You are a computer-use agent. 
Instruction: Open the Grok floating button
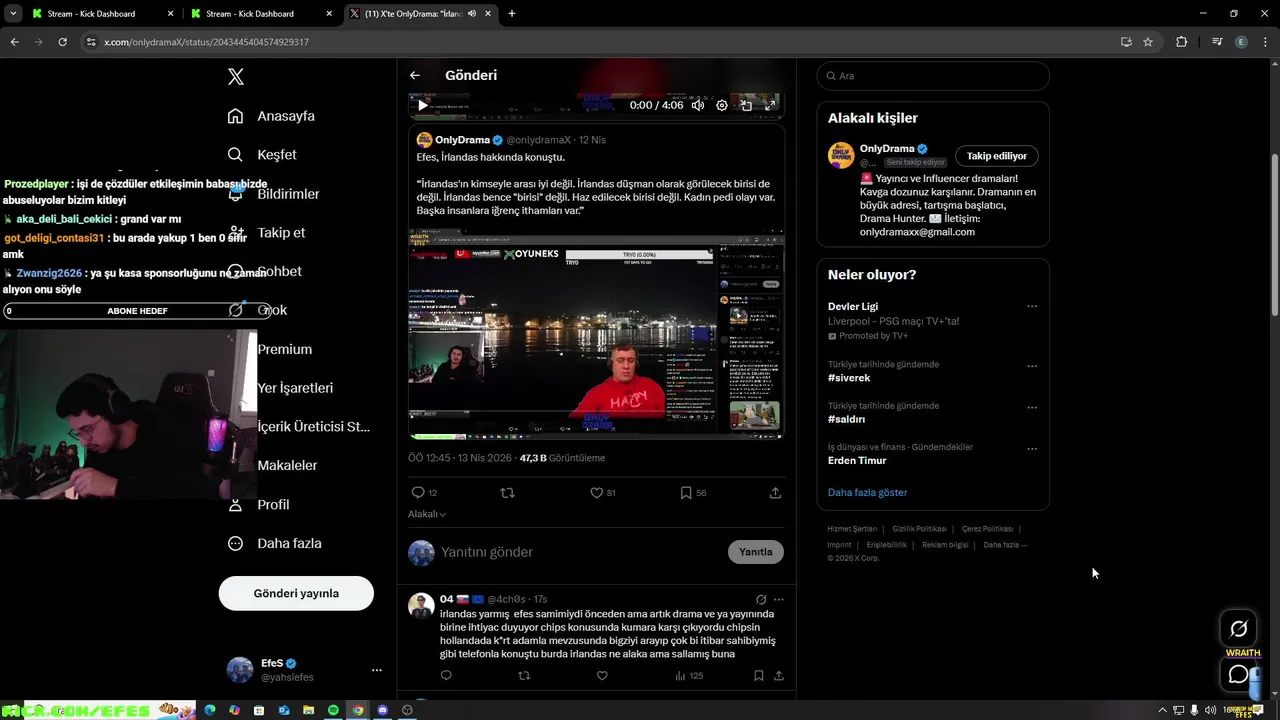[1238, 629]
